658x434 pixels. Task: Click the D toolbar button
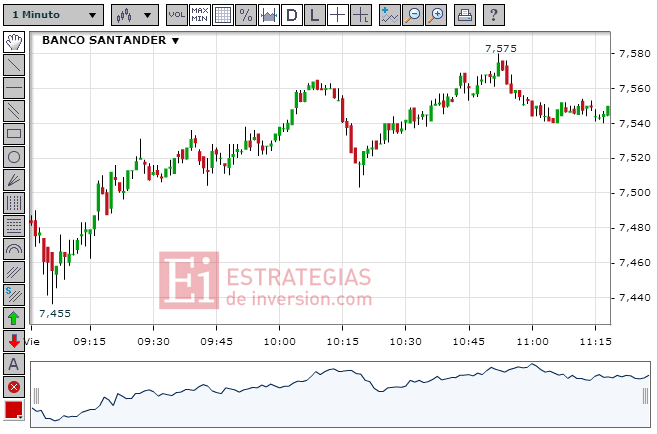coord(292,15)
